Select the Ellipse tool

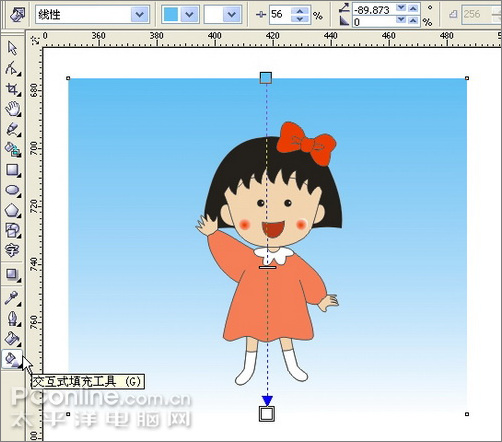tap(12, 190)
